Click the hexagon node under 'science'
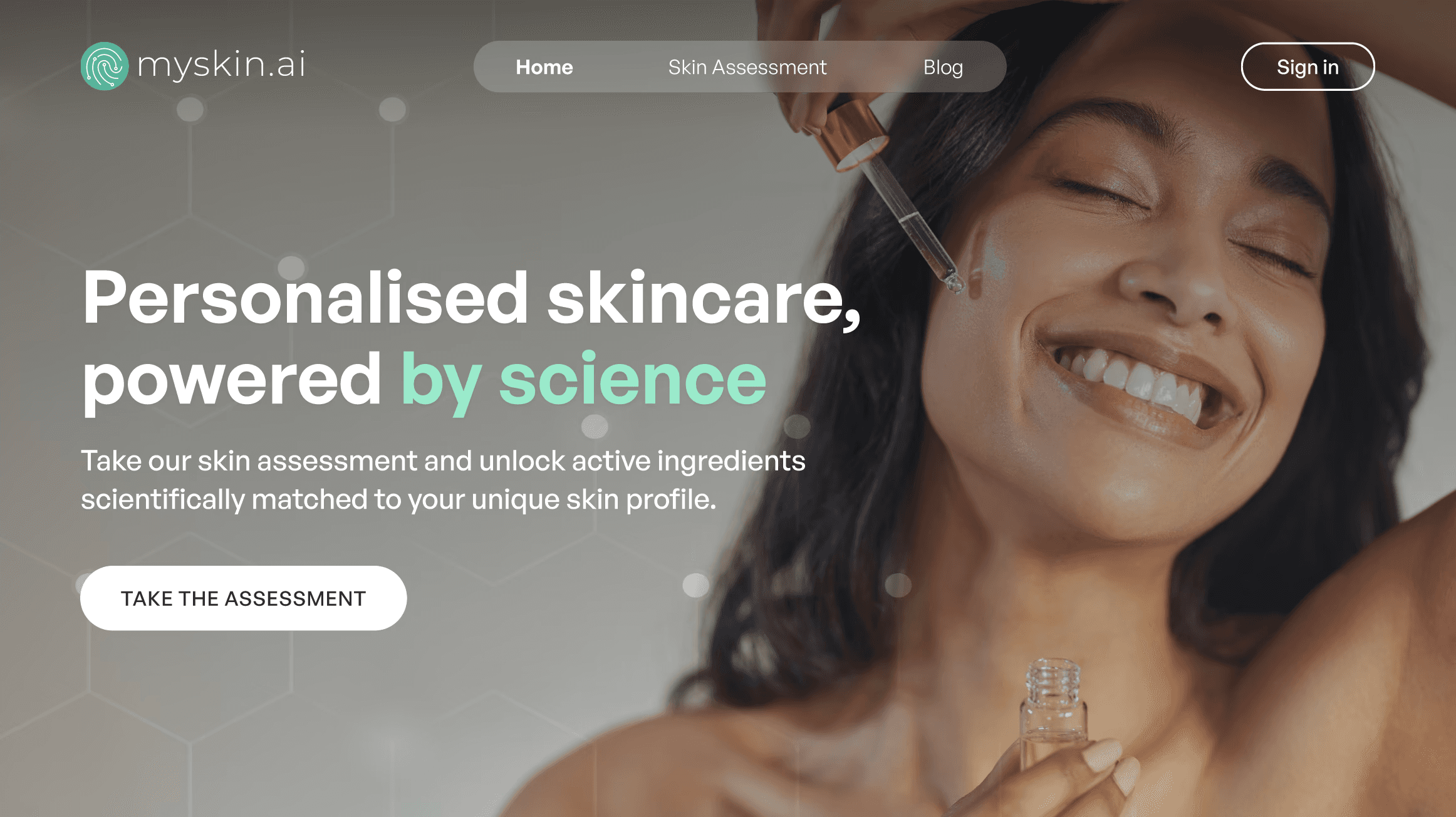 [595, 427]
